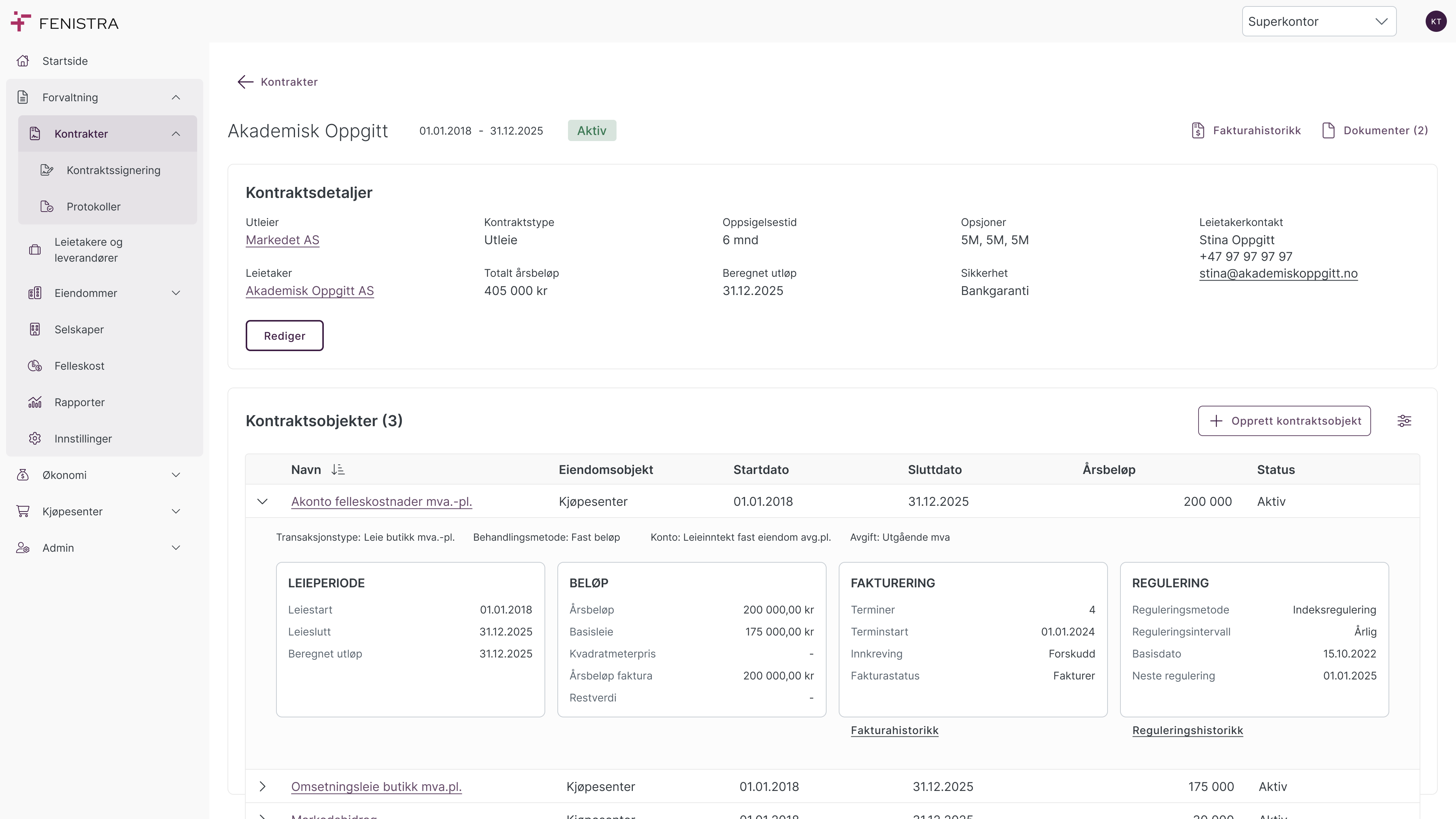Open Fakturahistorikk link under Fakturering
The height and width of the screenshot is (819, 1456).
click(894, 730)
